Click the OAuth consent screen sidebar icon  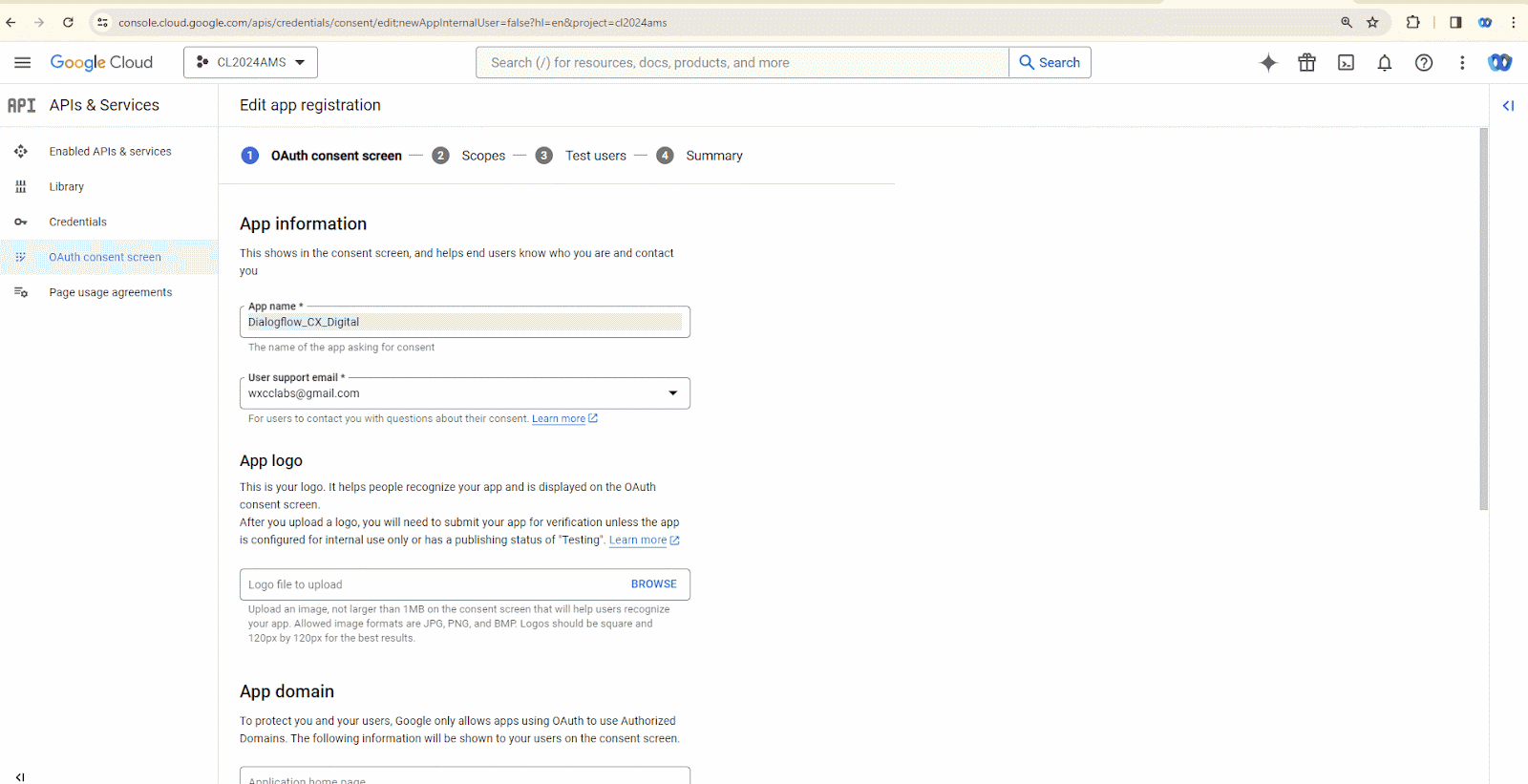point(21,257)
